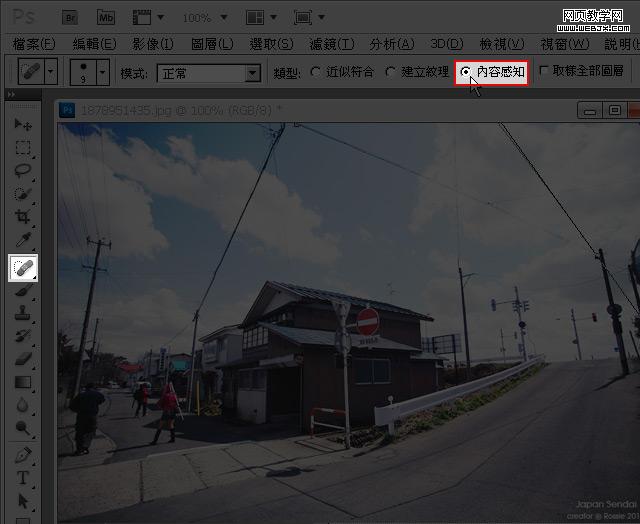
Task: Activate the Crop tool
Action: pos(23,217)
